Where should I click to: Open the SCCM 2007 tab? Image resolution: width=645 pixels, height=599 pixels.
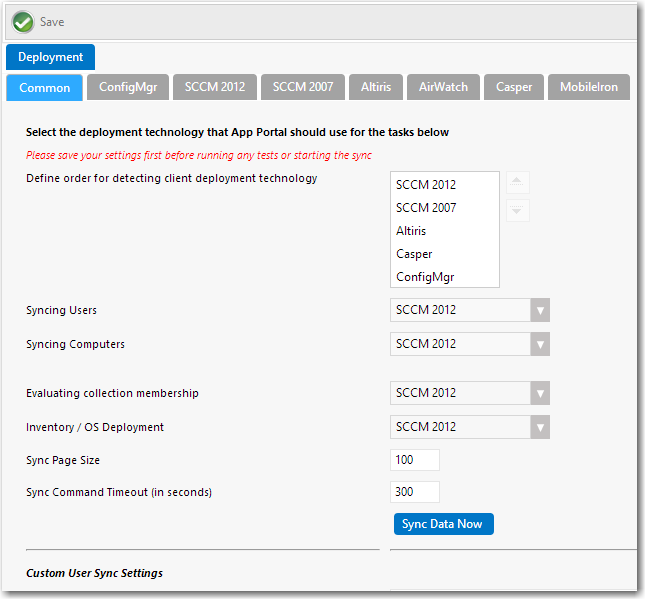coord(303,87)
